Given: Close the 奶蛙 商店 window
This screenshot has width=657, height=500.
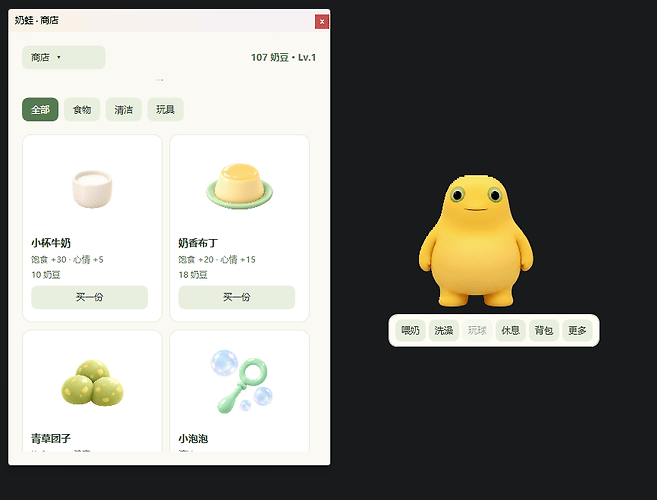Looking at the screenshot, I should (x=322, y=22).
